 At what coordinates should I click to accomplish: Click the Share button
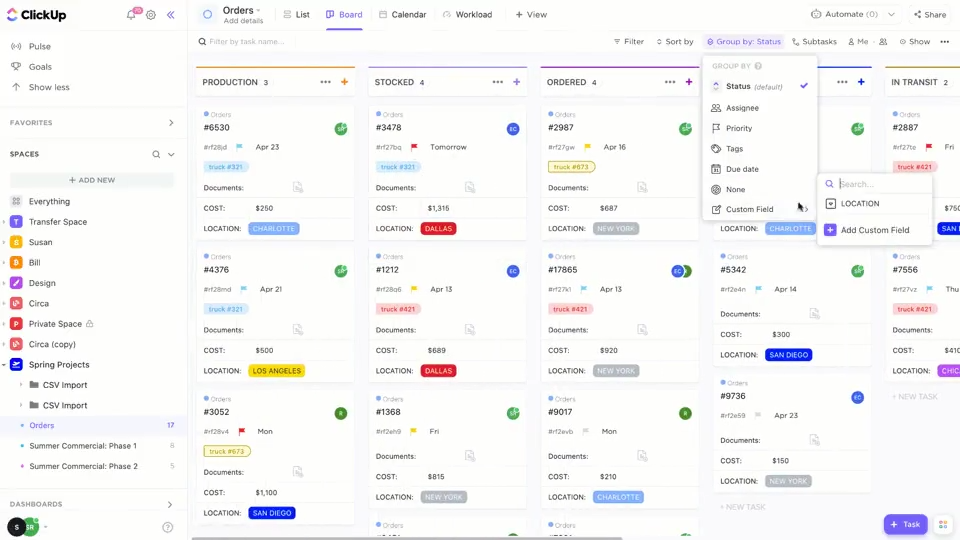click(x=929, y=14)
